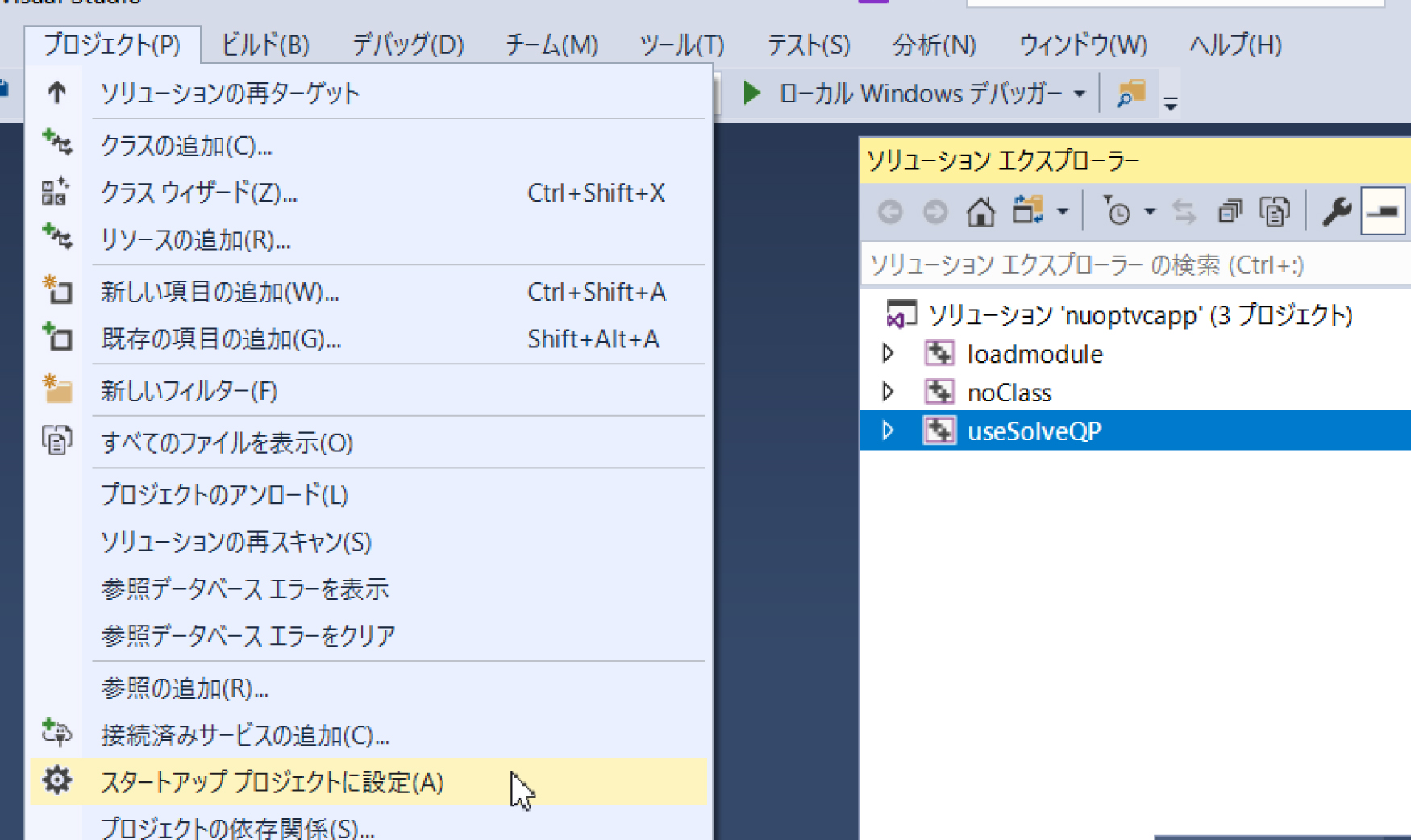Choose 参照データベース エラーを表示 entry

[368, 588]
